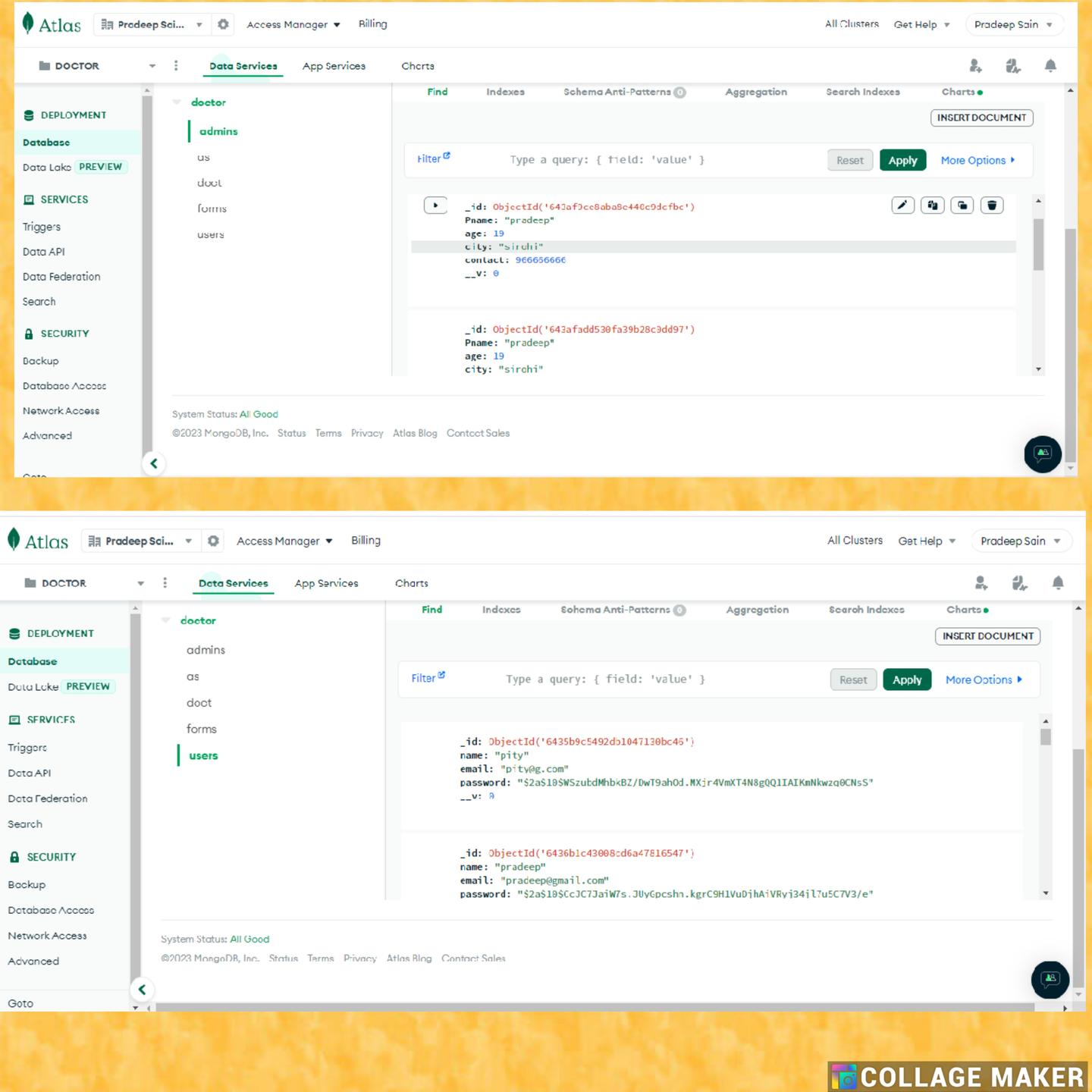
Task: Collapse doctor database tree in bottom screenshot
Action: pyautogui.click(x=166, y=620)
